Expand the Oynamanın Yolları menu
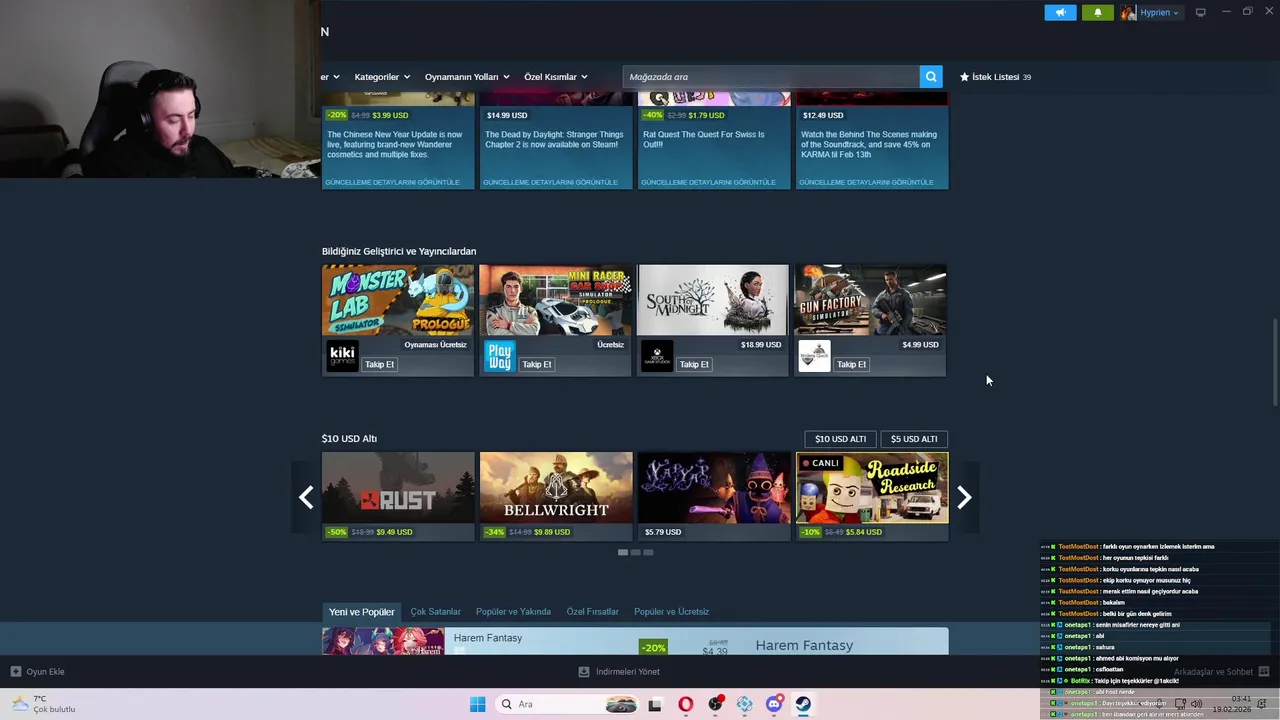 coord(467,77)
